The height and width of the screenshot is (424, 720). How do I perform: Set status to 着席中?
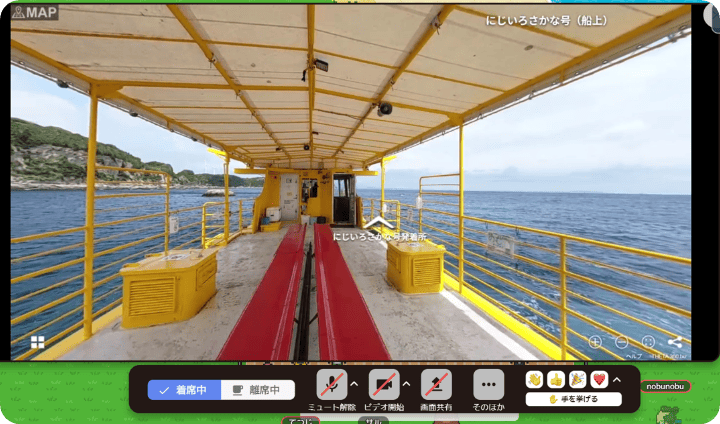coord(184,390)
